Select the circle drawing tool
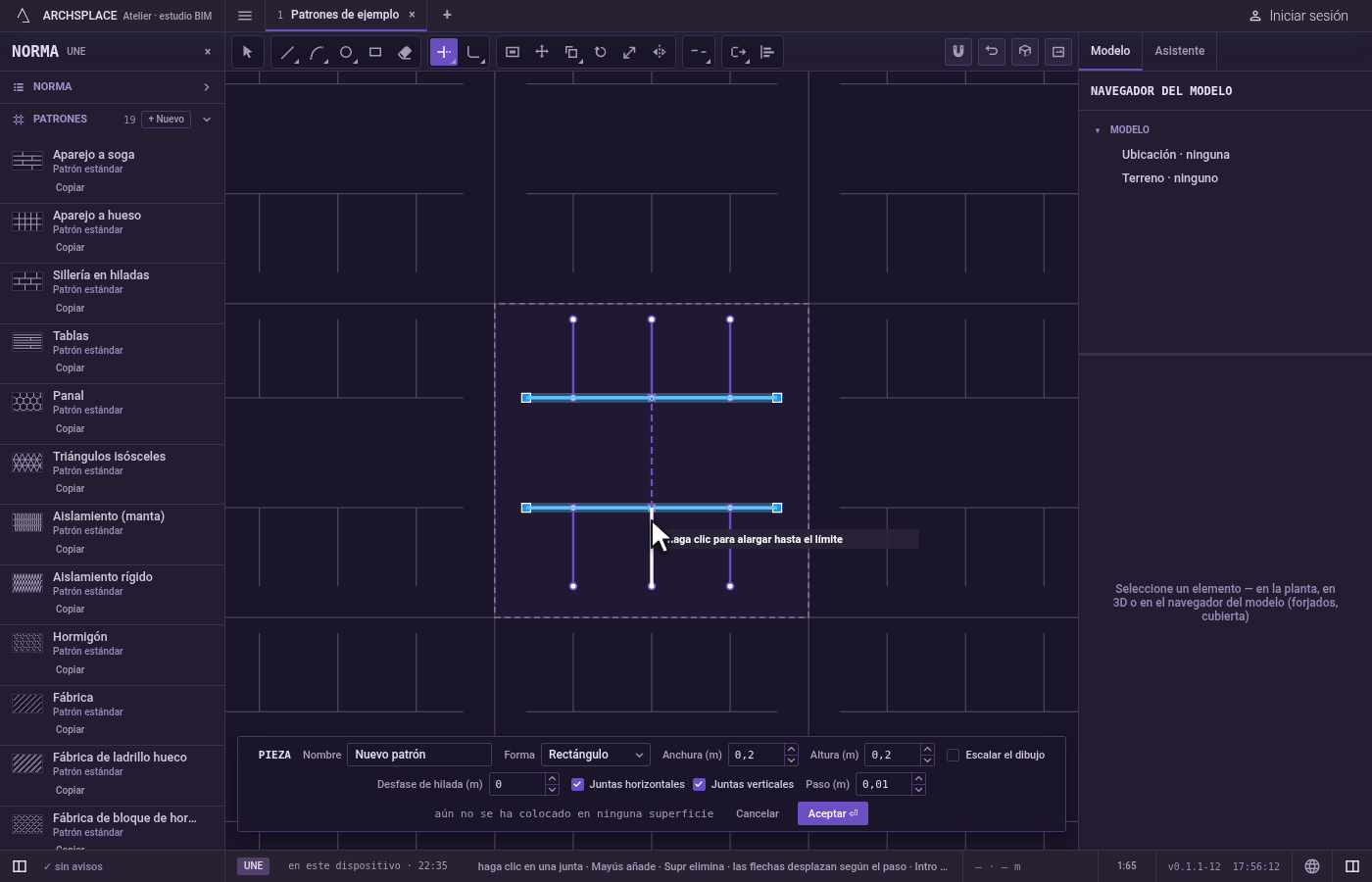The height and width of the screenshot is (882, 1372). point(346,52)
